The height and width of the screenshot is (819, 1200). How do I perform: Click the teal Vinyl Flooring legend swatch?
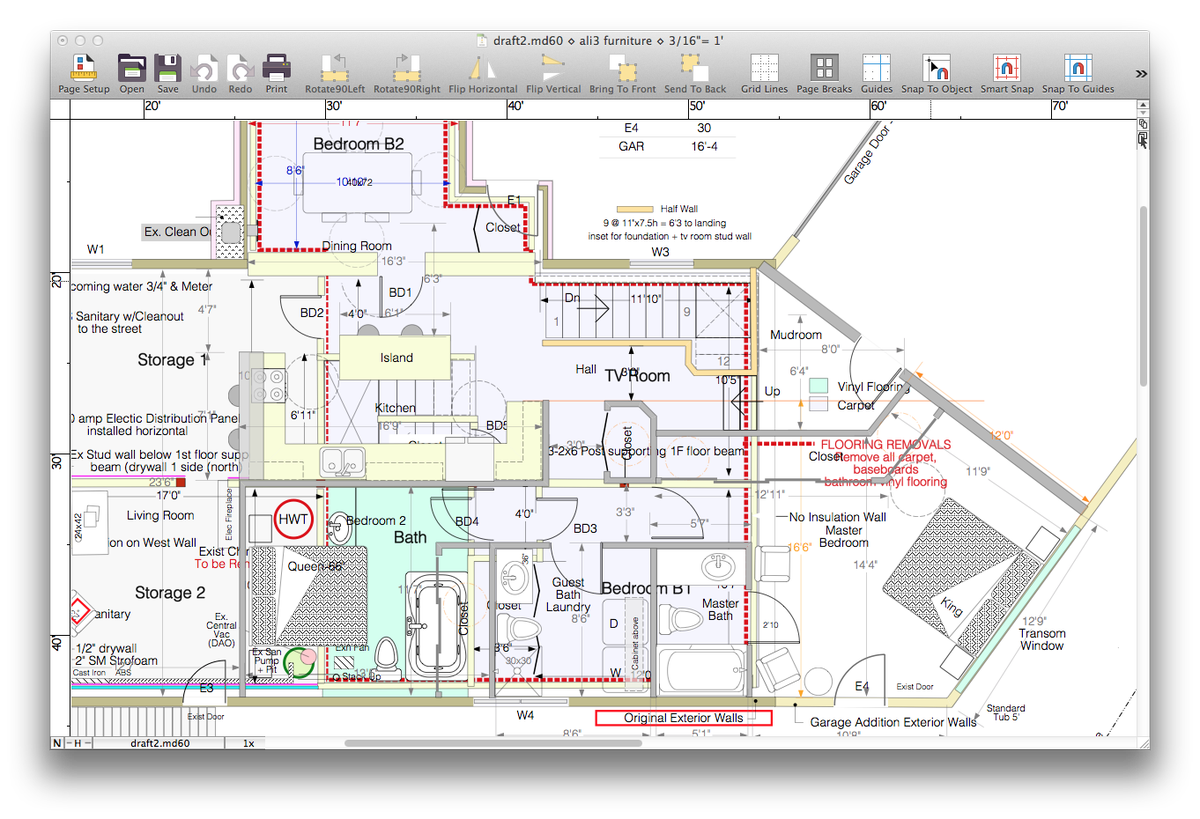pos(819,385)
